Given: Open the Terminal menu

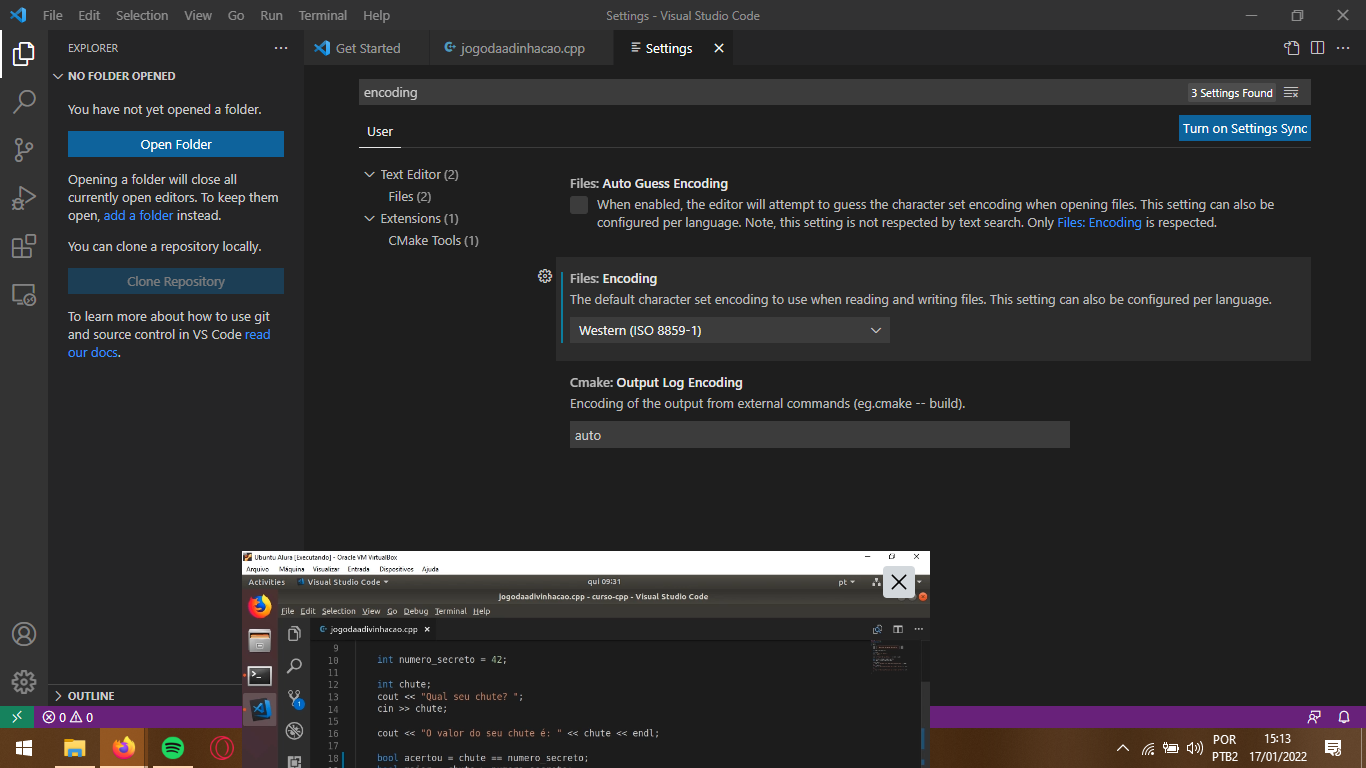Looking at the screenshot, I should click(x=323, y=15).
